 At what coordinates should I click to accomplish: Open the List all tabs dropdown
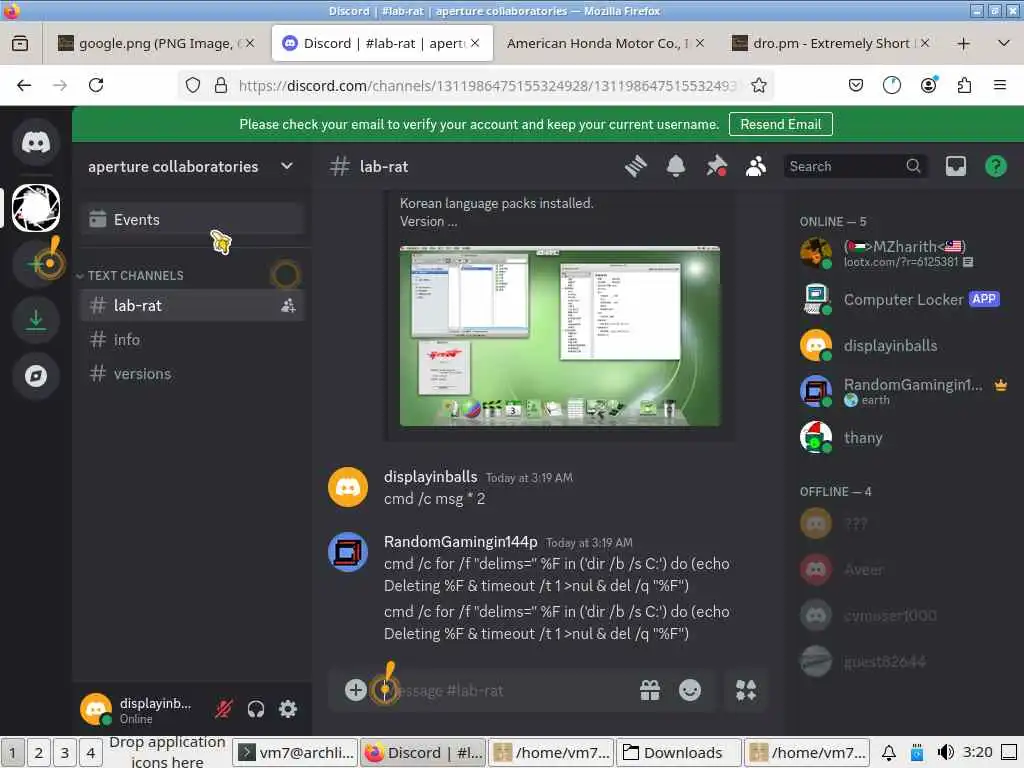click(x=1004, y=44)
